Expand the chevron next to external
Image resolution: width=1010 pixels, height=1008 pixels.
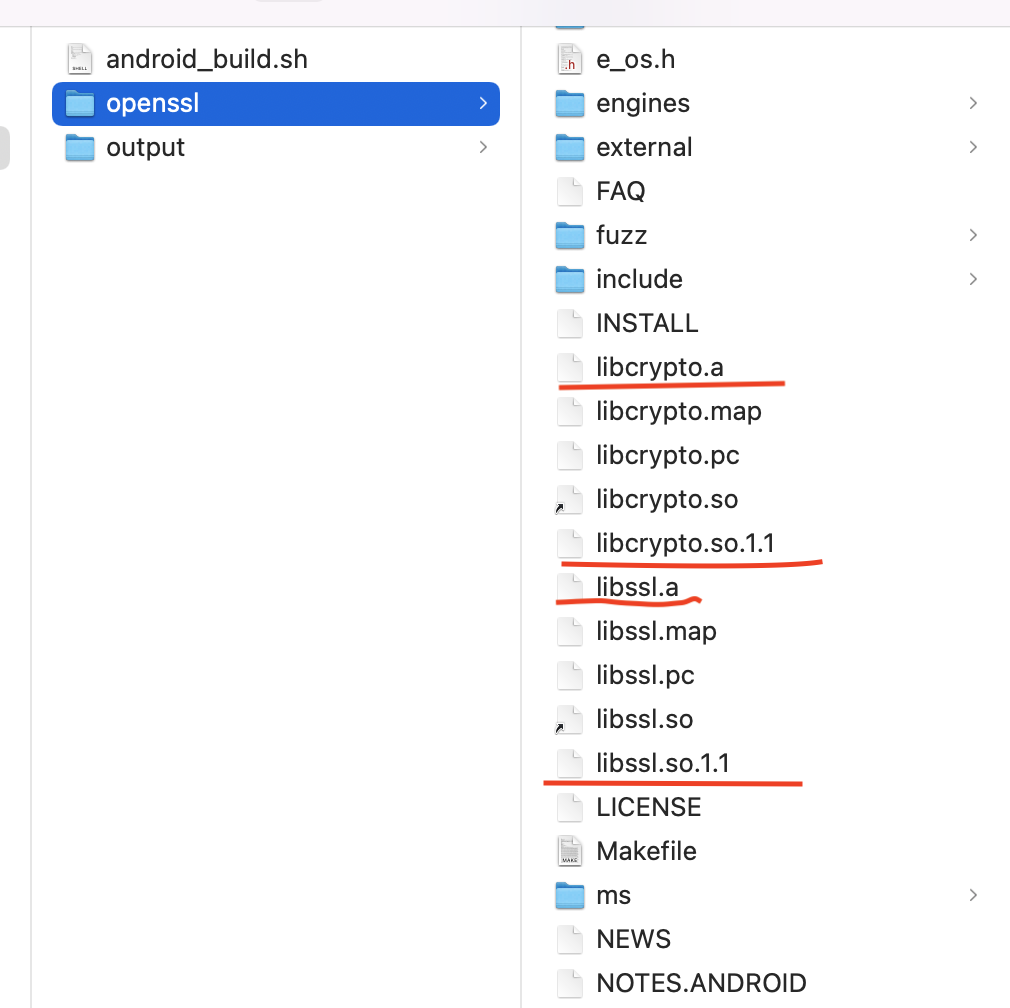click(972, 147)
